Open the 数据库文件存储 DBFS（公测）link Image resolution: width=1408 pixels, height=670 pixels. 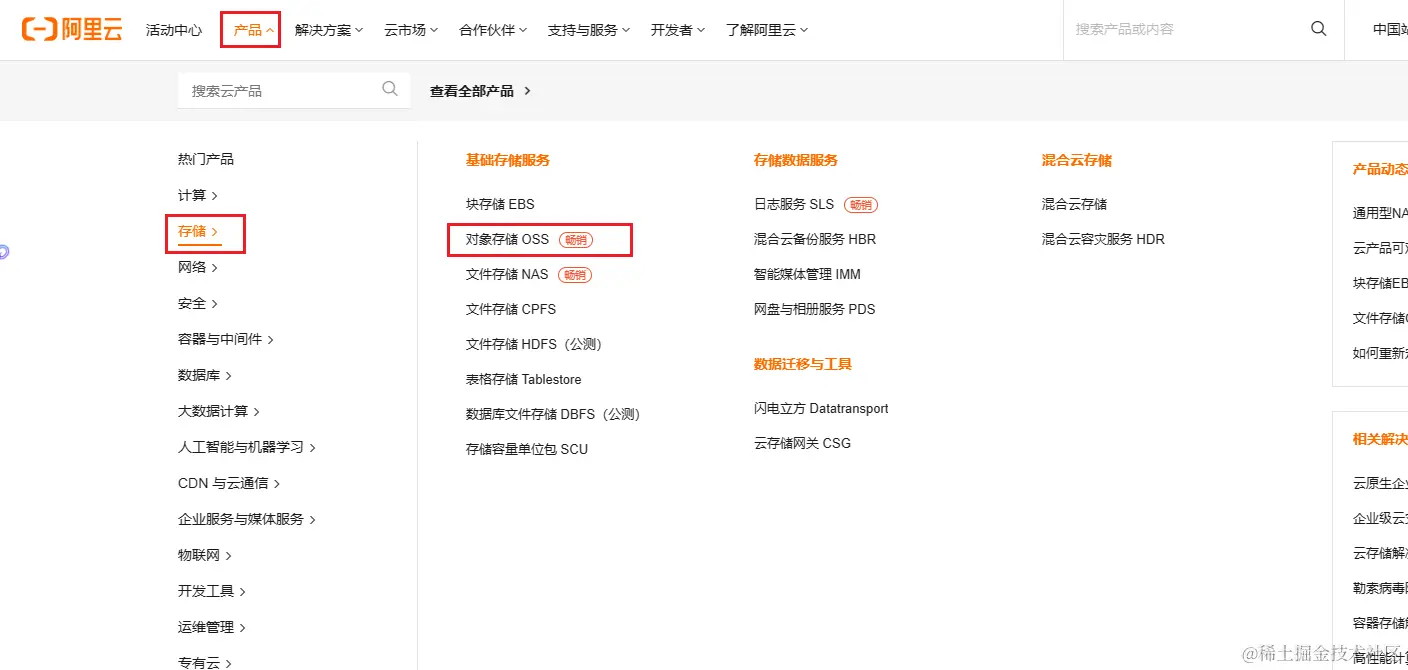[553, 414]
